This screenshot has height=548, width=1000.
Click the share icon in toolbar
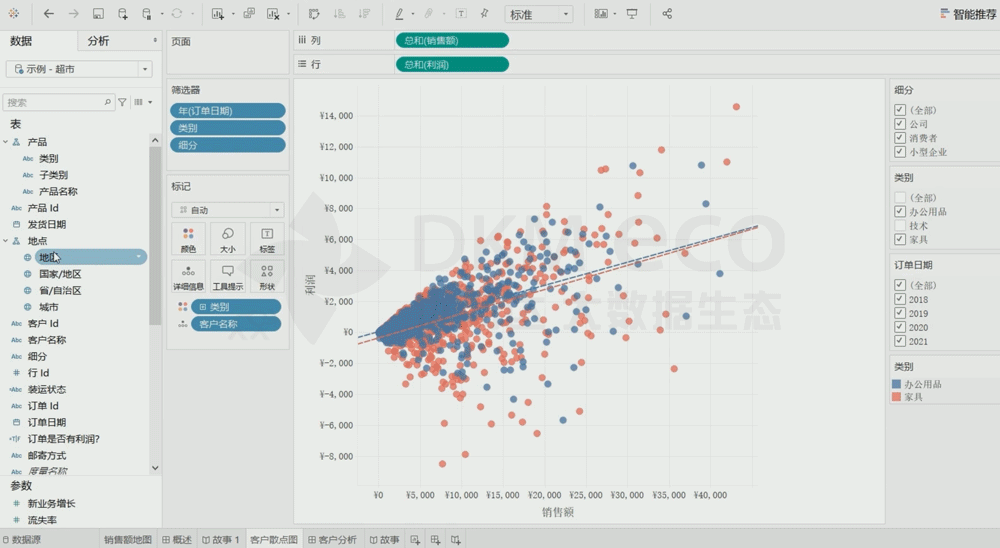click(x=668, y=14)
